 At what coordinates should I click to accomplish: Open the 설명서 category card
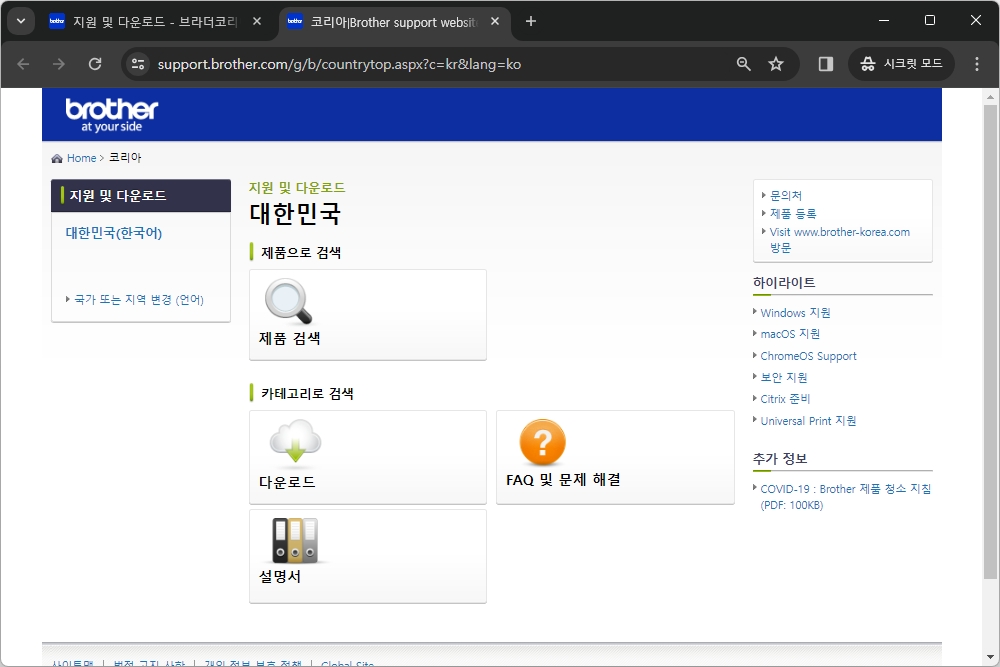pos(368,556)
